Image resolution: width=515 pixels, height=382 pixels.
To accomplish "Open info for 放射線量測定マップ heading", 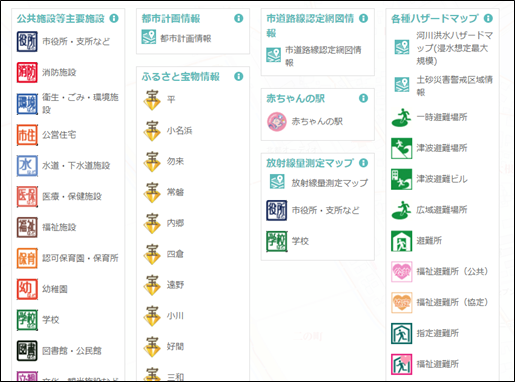I will (363, 163).
